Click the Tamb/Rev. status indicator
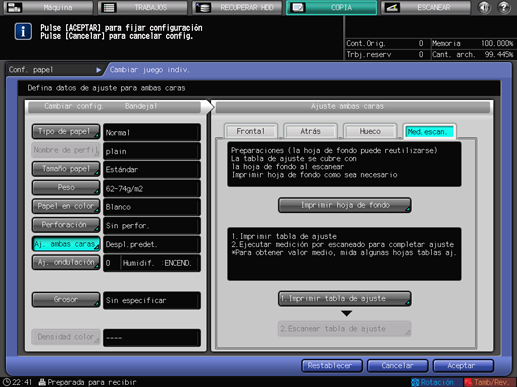517x387 pixels. (x=490, y=382)
